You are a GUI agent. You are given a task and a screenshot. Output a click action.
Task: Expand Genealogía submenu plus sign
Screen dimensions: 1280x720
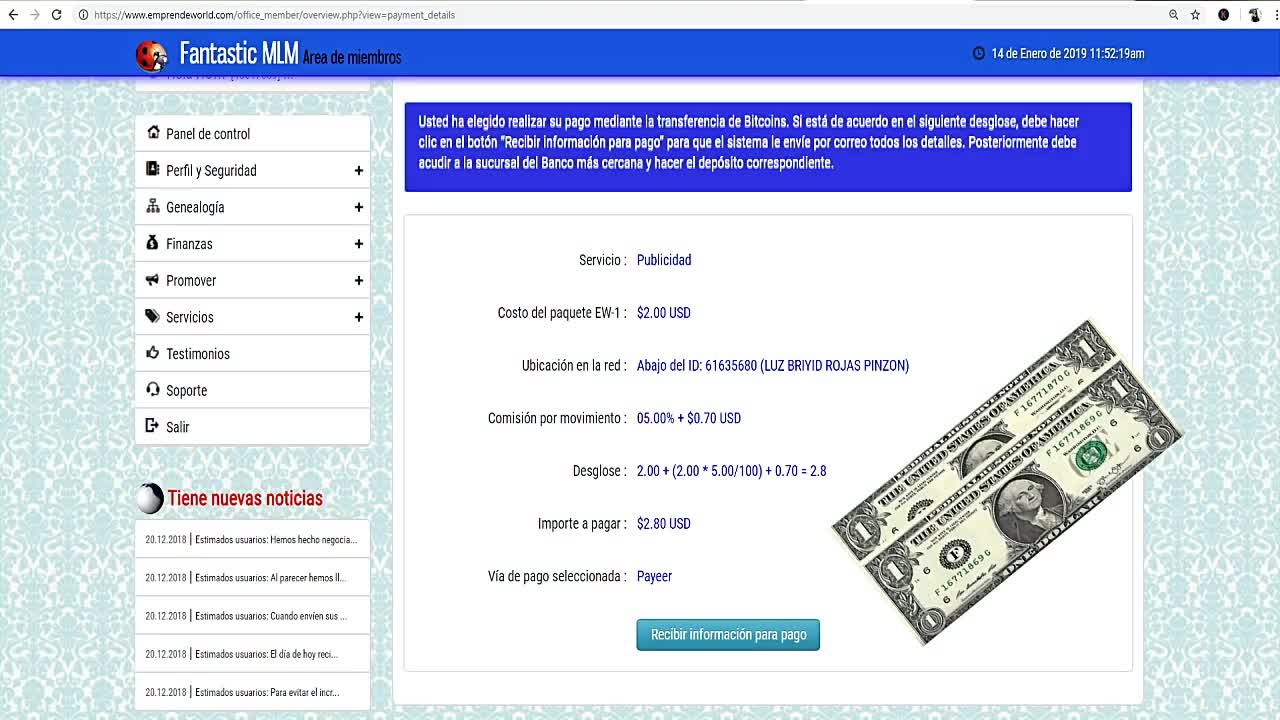(358, 207)
